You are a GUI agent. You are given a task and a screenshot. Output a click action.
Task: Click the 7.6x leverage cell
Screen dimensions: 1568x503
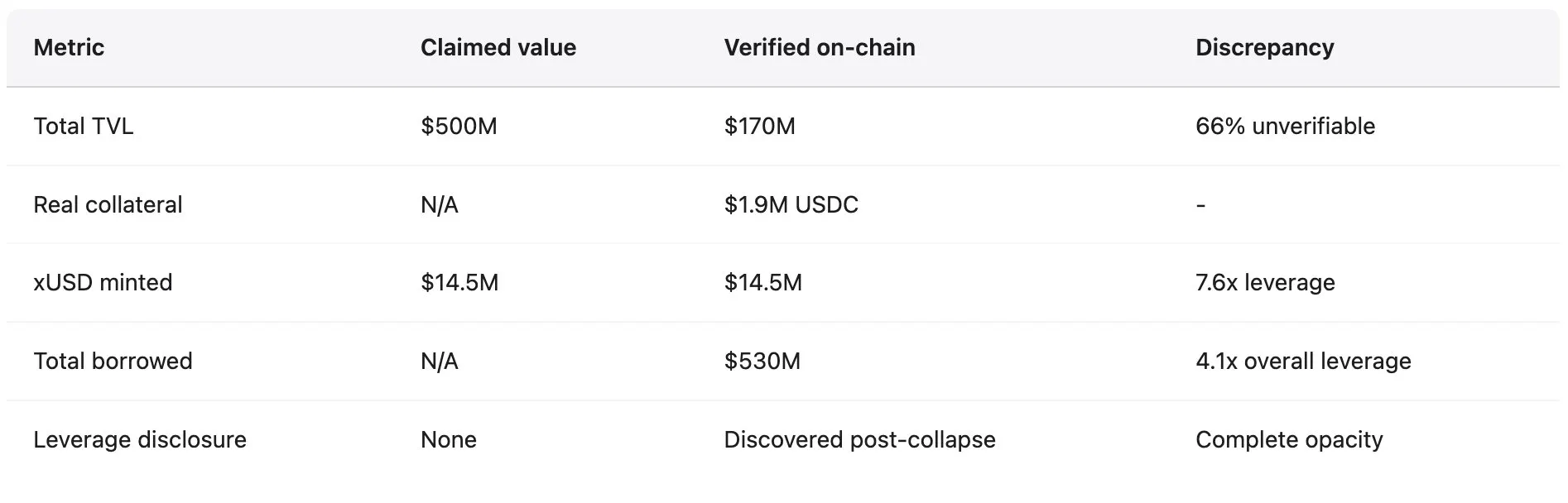coord(1265,283)
